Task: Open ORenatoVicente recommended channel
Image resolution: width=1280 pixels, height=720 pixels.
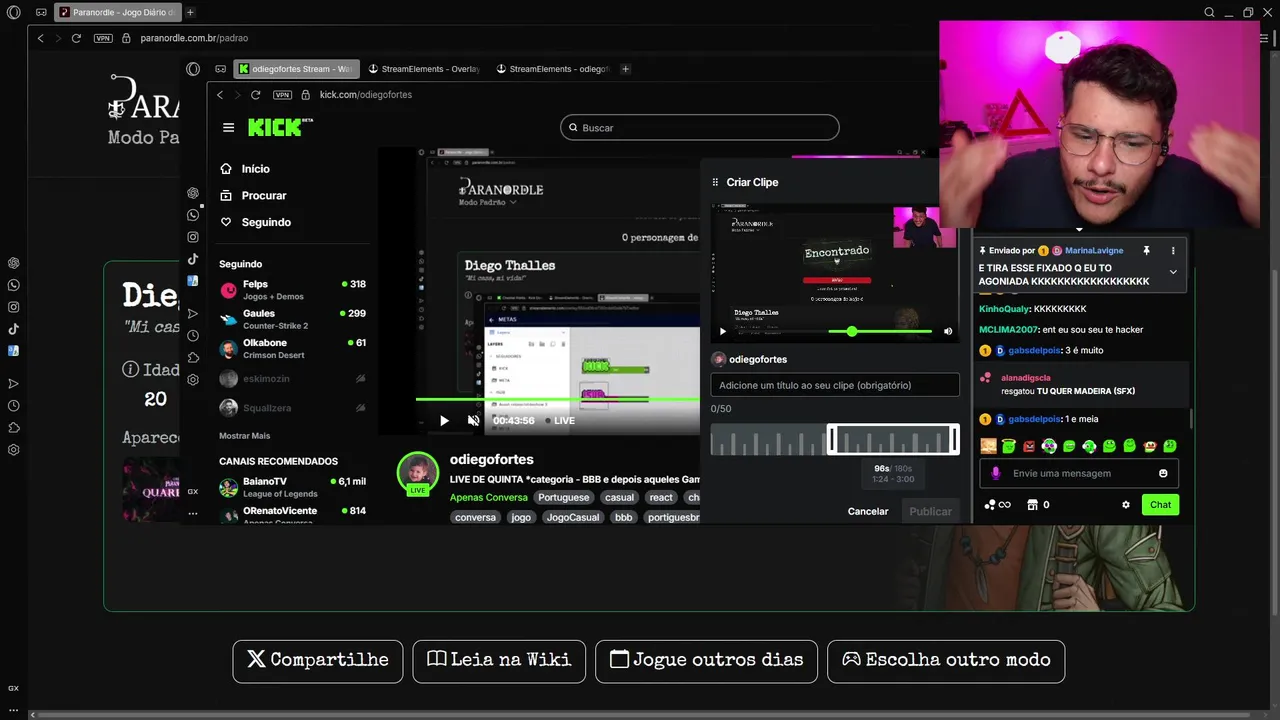Action: 292,514
